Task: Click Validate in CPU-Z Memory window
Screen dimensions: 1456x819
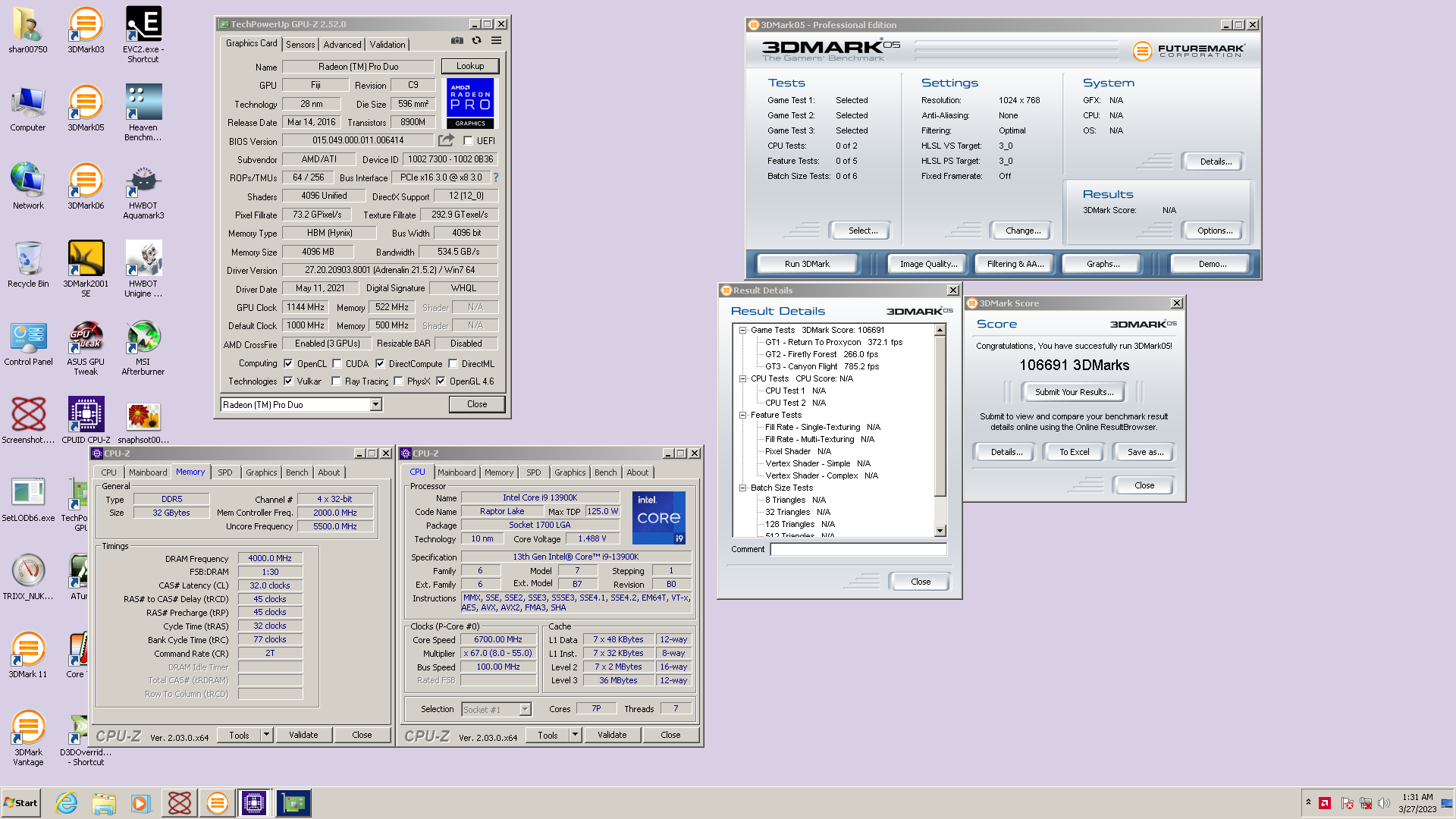Action: (x=303, y=735)
